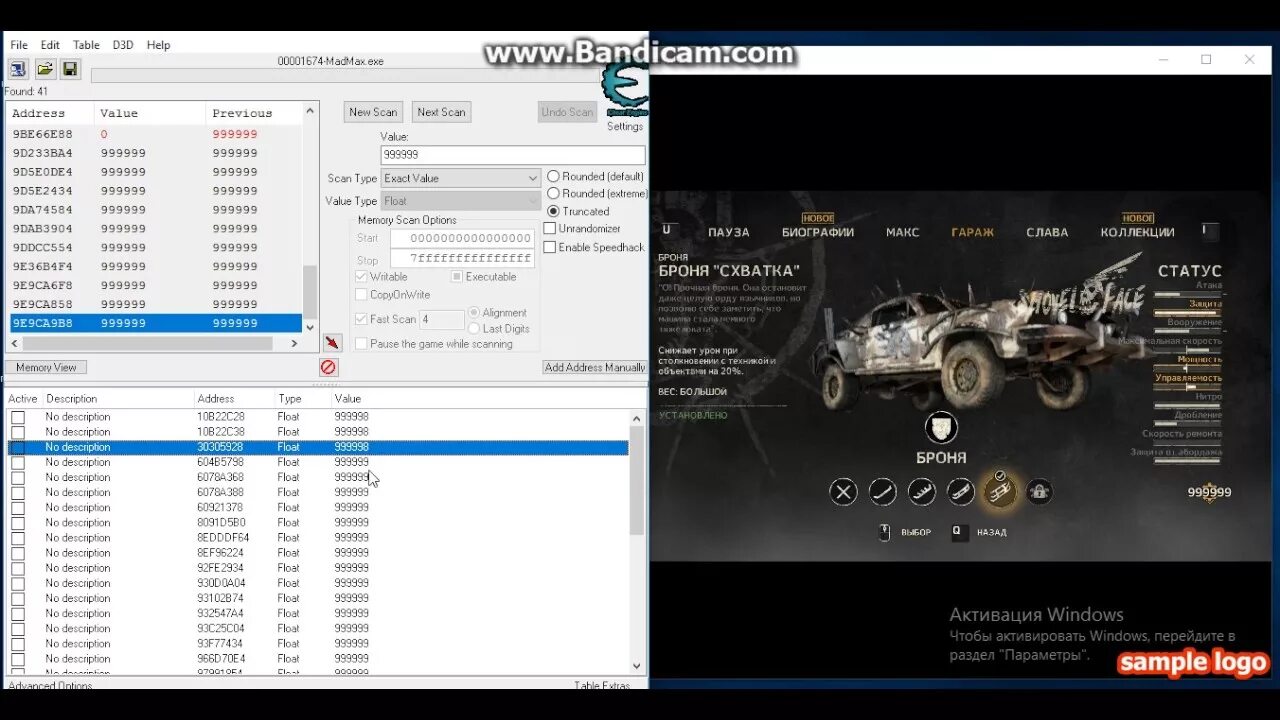Open the Table menu

pos(86,45)
